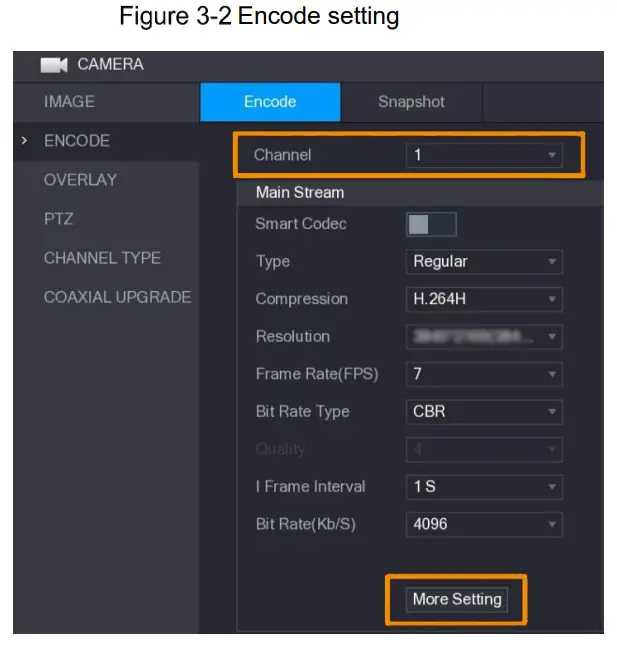Open CHANNEL TYPE section
The width and height of the screenshot is (617, 645).
tap(102, 258)
